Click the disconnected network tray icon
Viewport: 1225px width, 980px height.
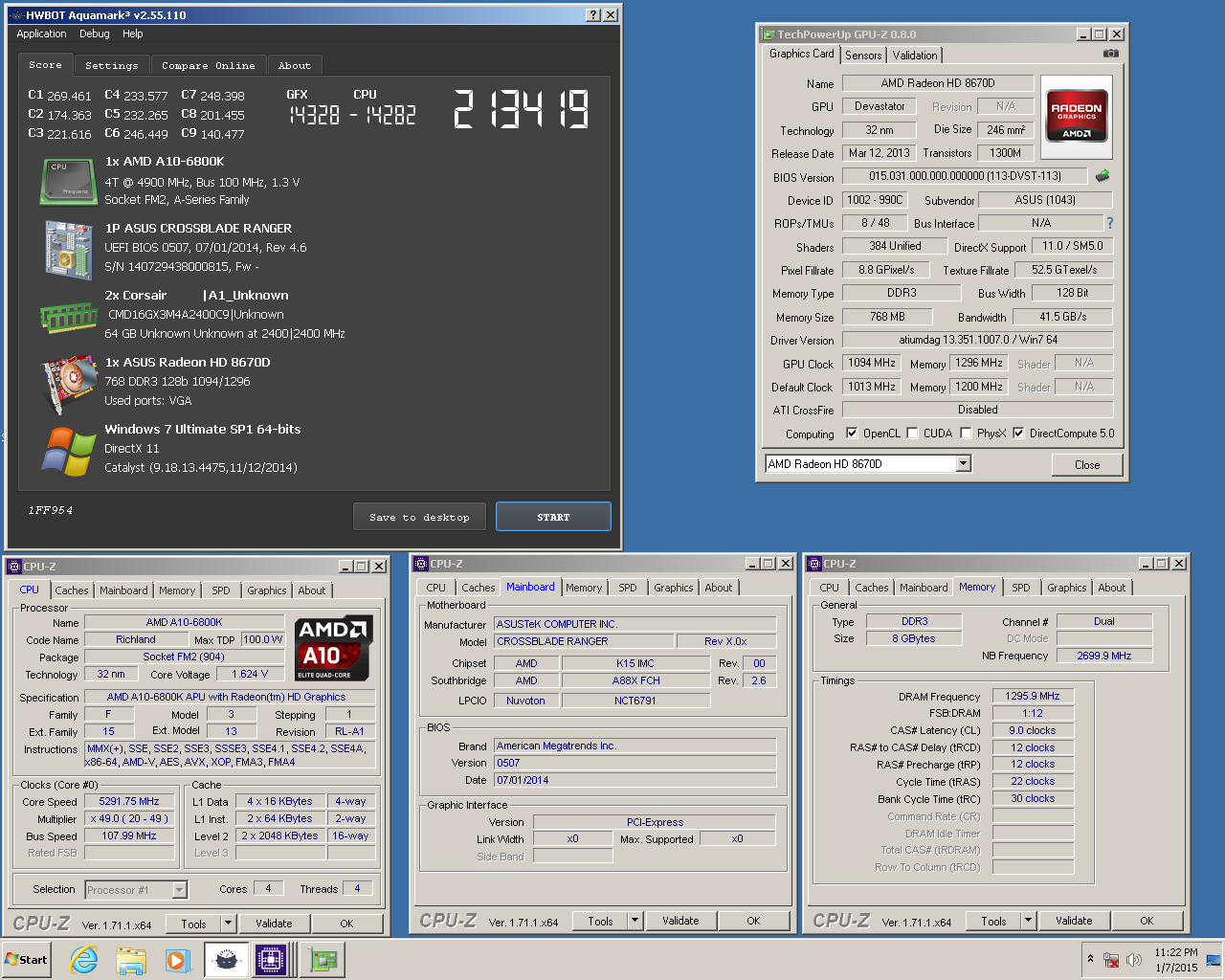(1111, 960)
